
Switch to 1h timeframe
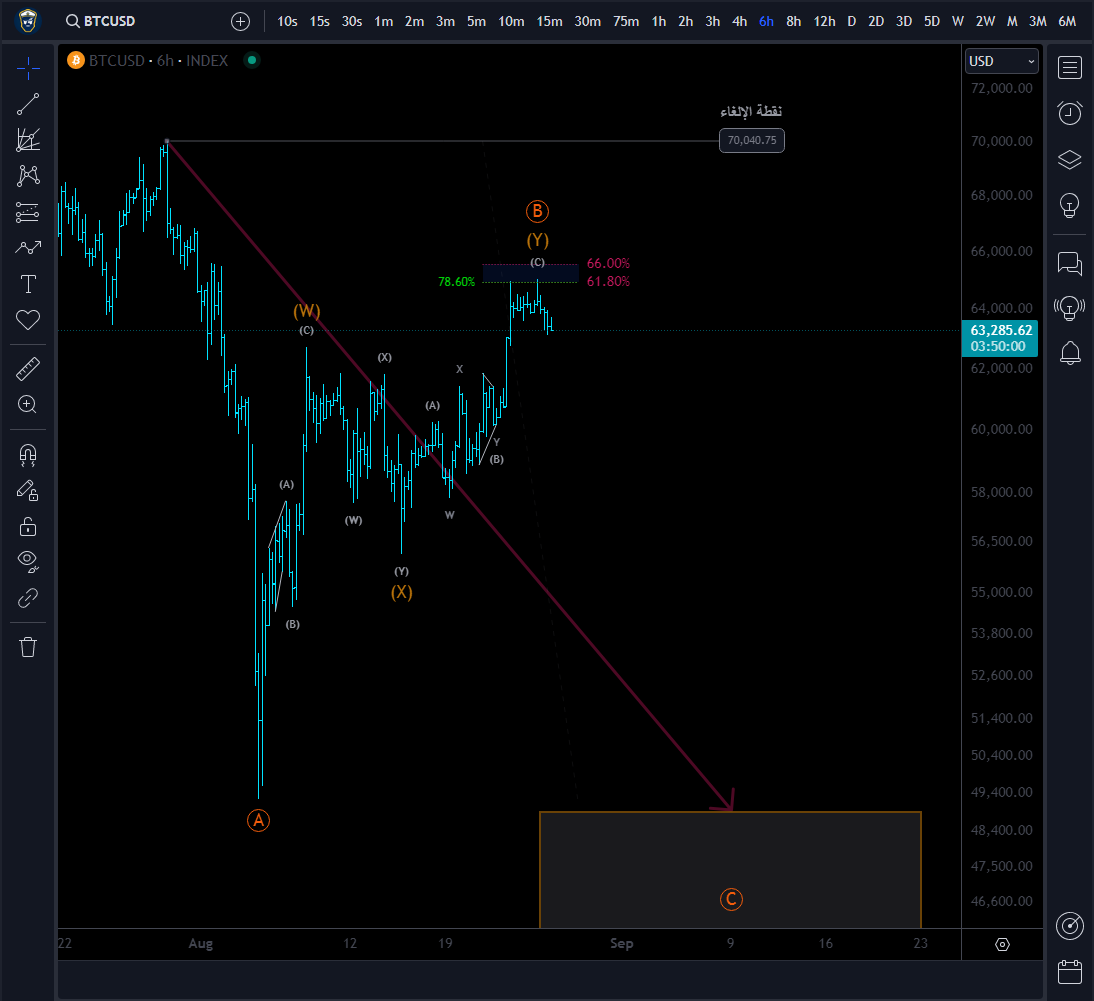659,22
